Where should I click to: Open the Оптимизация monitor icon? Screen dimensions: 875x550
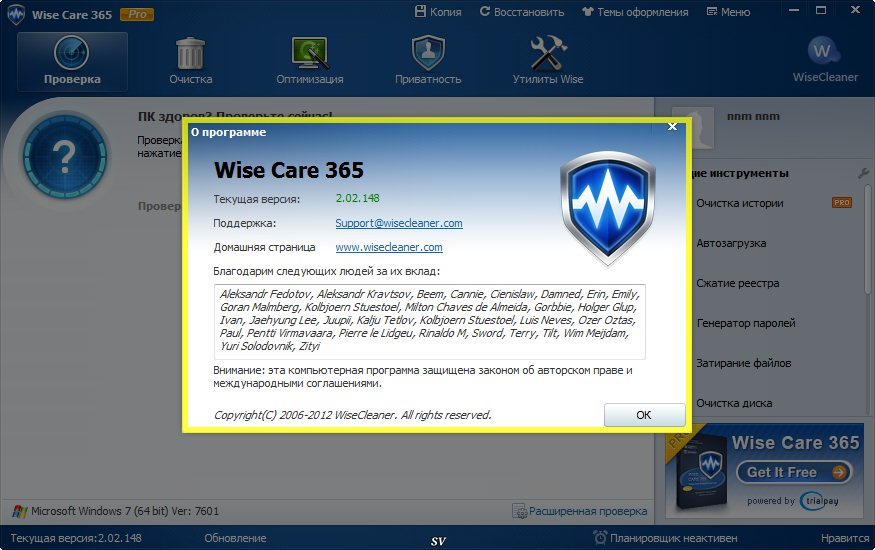pos(310,54)
